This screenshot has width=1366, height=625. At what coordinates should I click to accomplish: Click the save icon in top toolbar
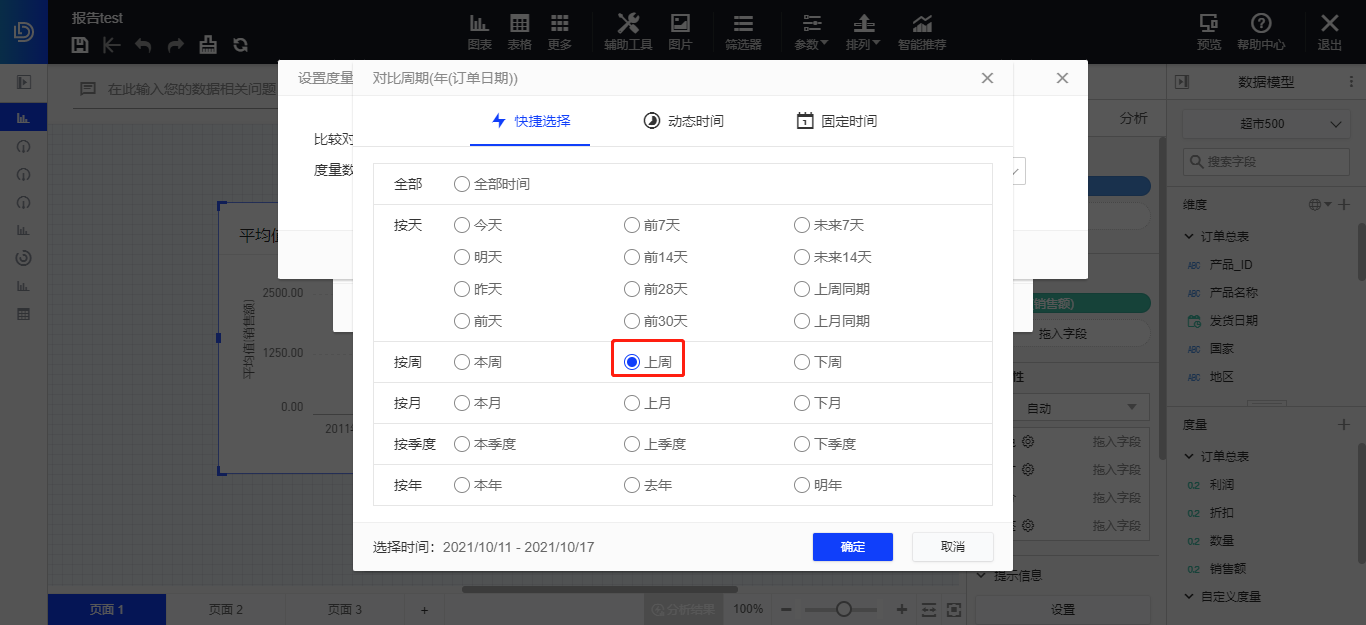81,44
